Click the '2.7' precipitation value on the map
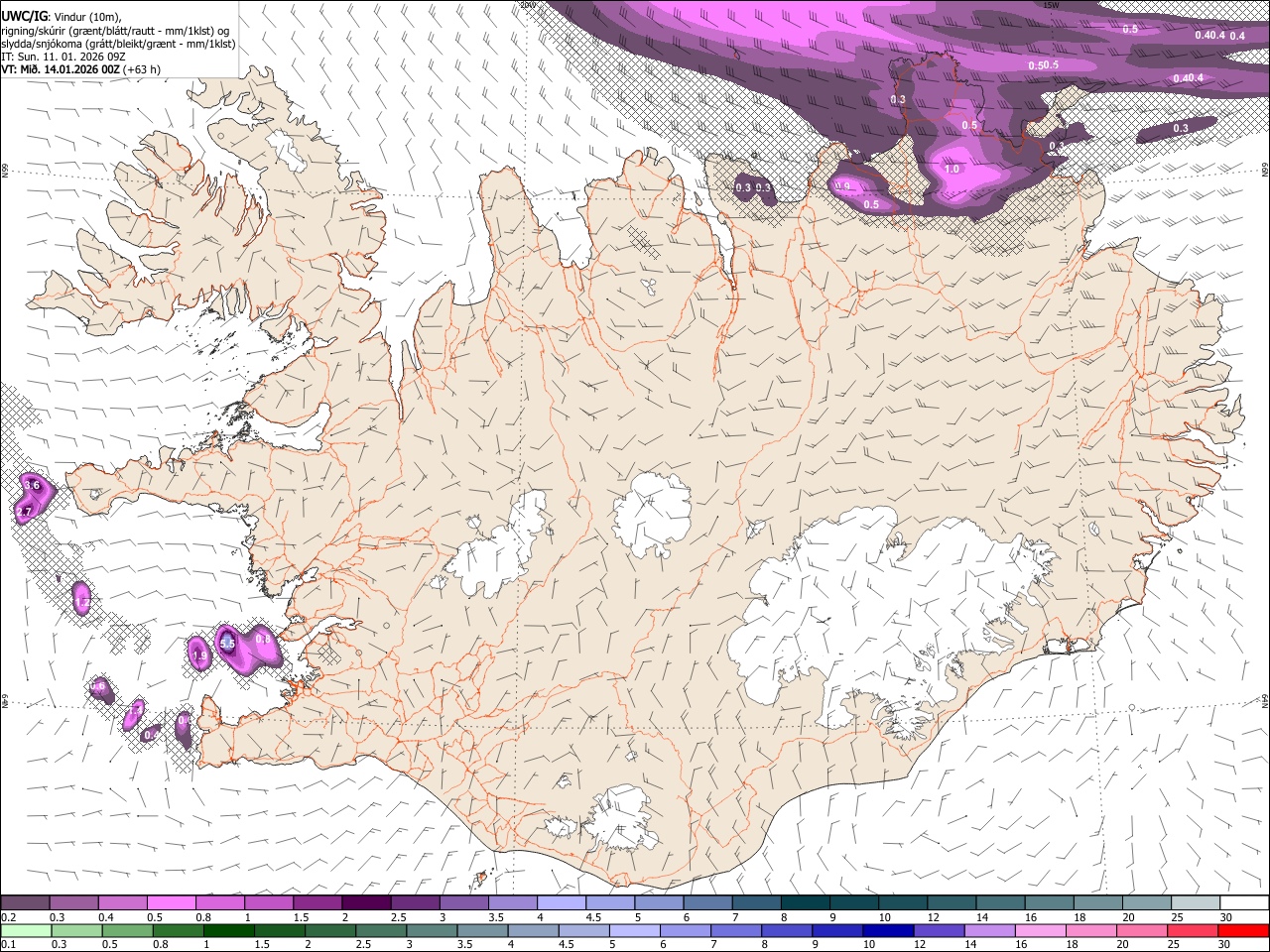The image size is (1270, 952). click(25, 511)
